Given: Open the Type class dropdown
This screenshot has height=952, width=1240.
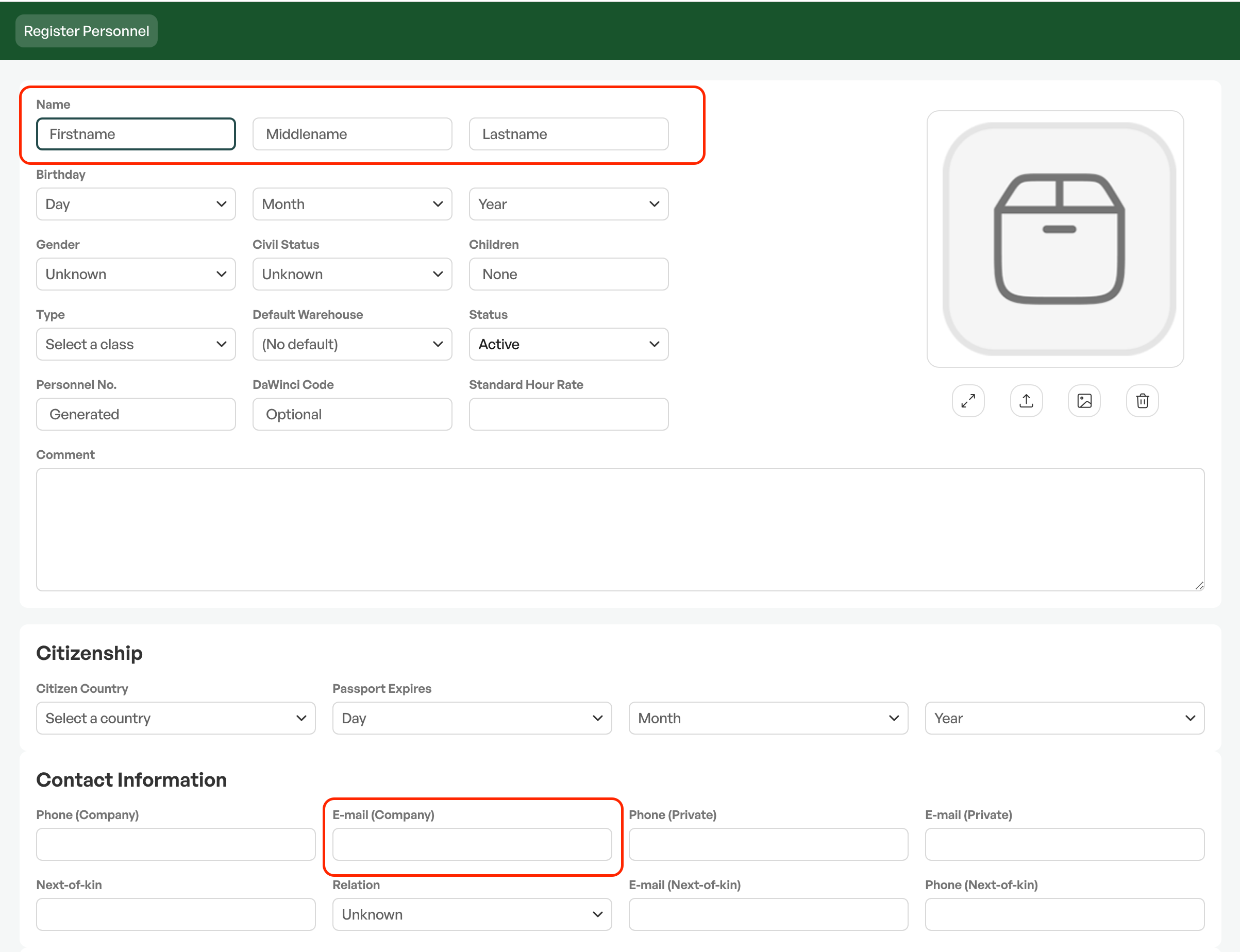Looking at the screenshot, I should click(x=136, y=344).
